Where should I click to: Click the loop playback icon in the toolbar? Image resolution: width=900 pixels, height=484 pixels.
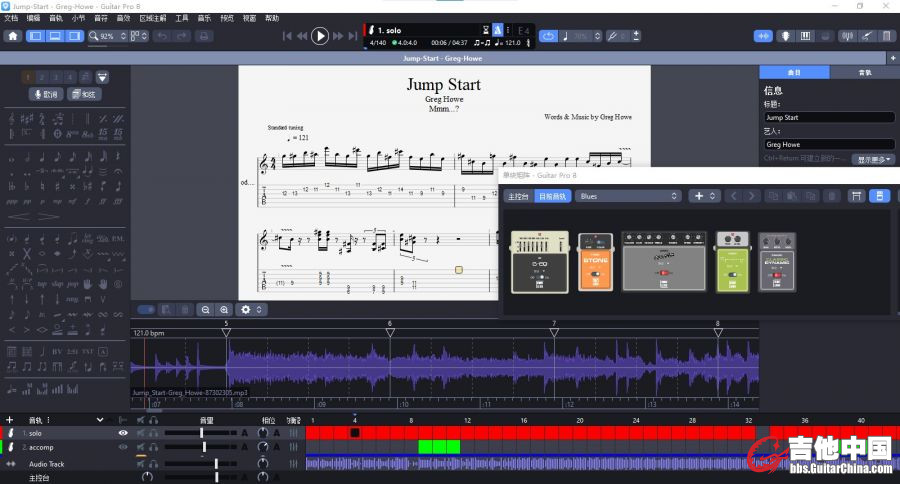[548, 36]
